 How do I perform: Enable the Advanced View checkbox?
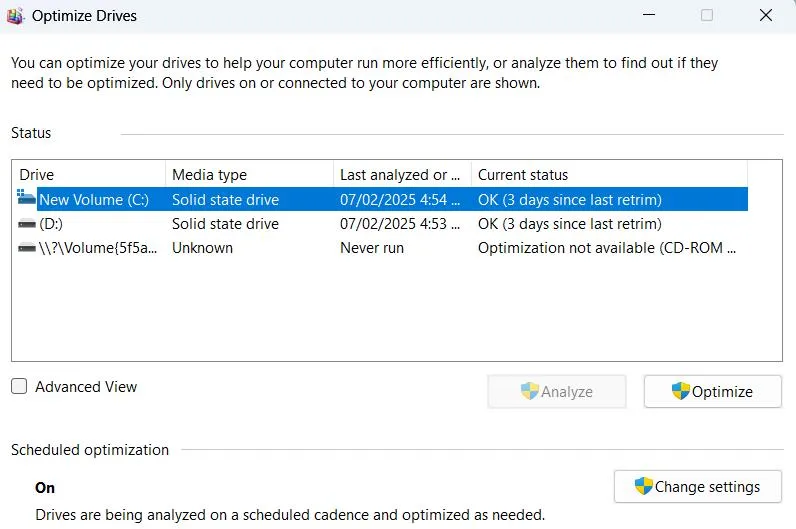coord(19,386)
